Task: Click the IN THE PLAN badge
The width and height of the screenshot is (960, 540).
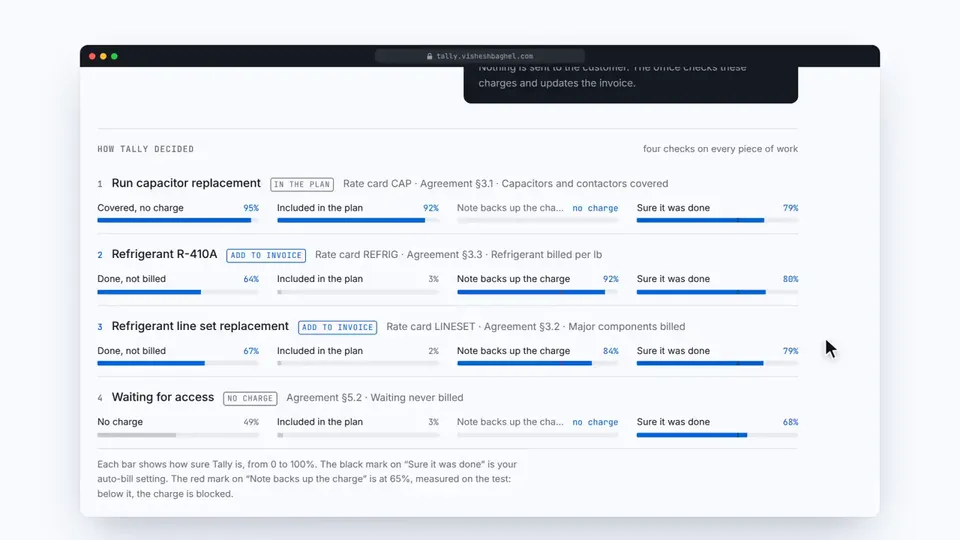Action: tap(302, 184)
